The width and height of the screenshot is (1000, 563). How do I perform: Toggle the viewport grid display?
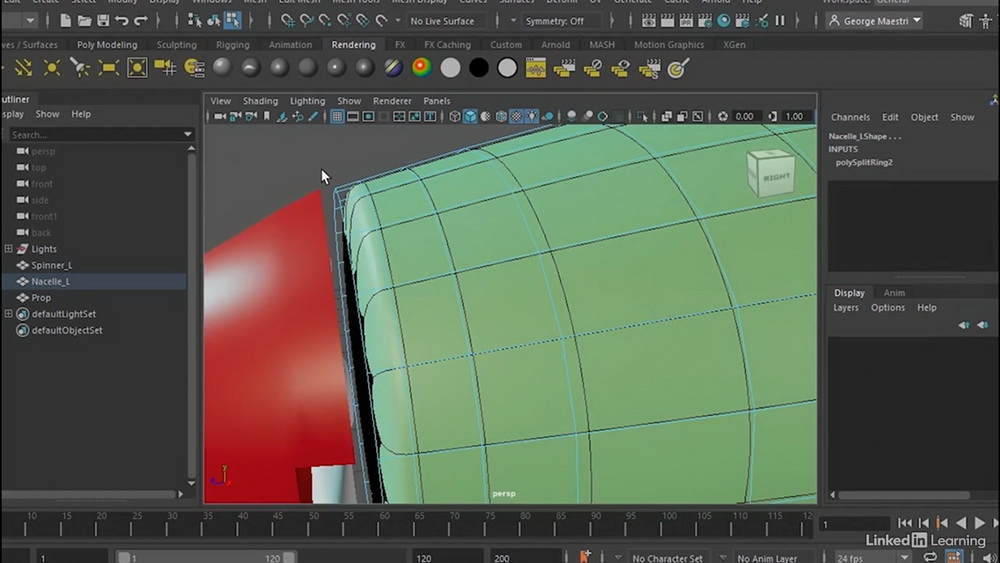click(337, 116)
